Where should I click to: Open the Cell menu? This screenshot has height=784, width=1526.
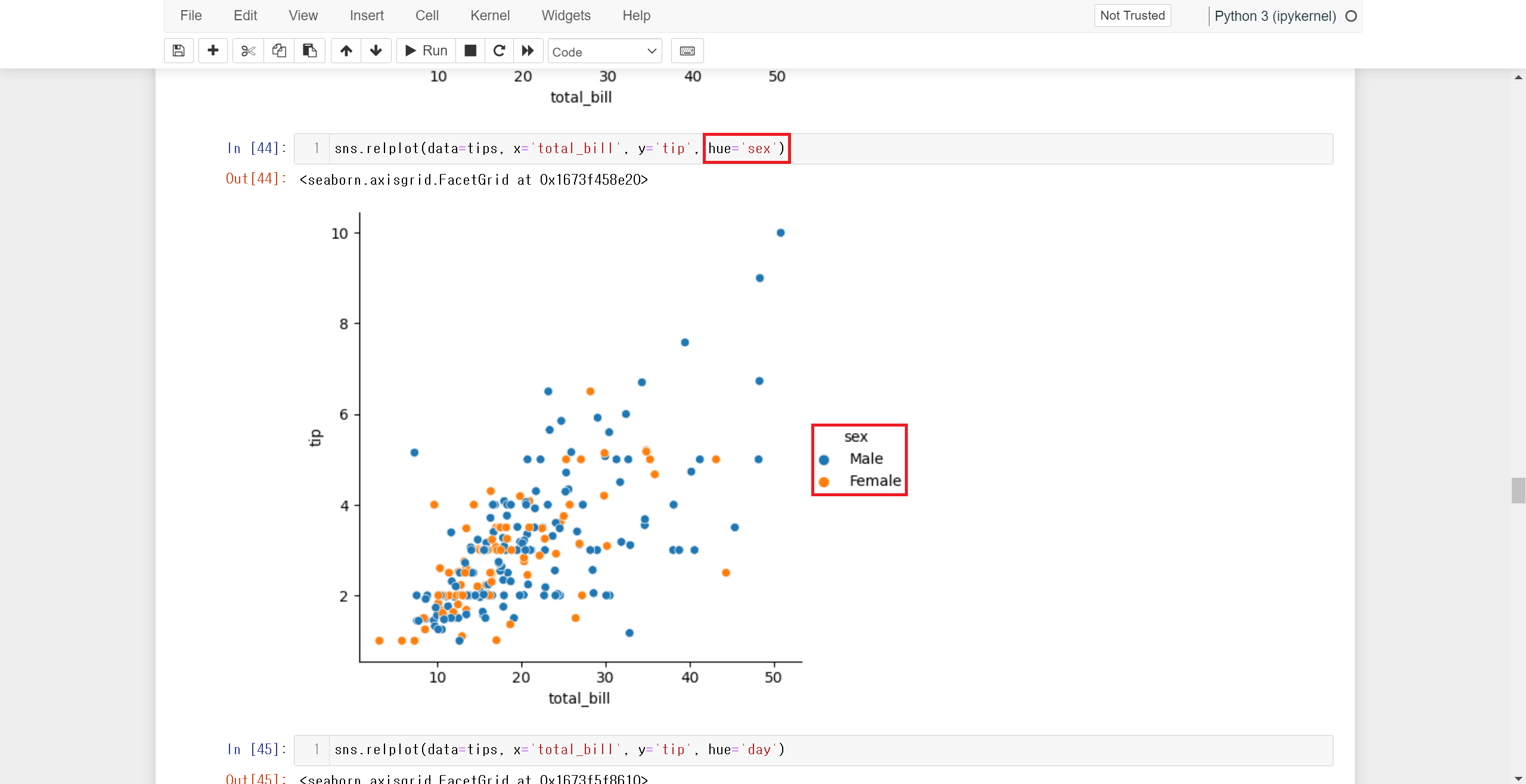click(427, 15)
